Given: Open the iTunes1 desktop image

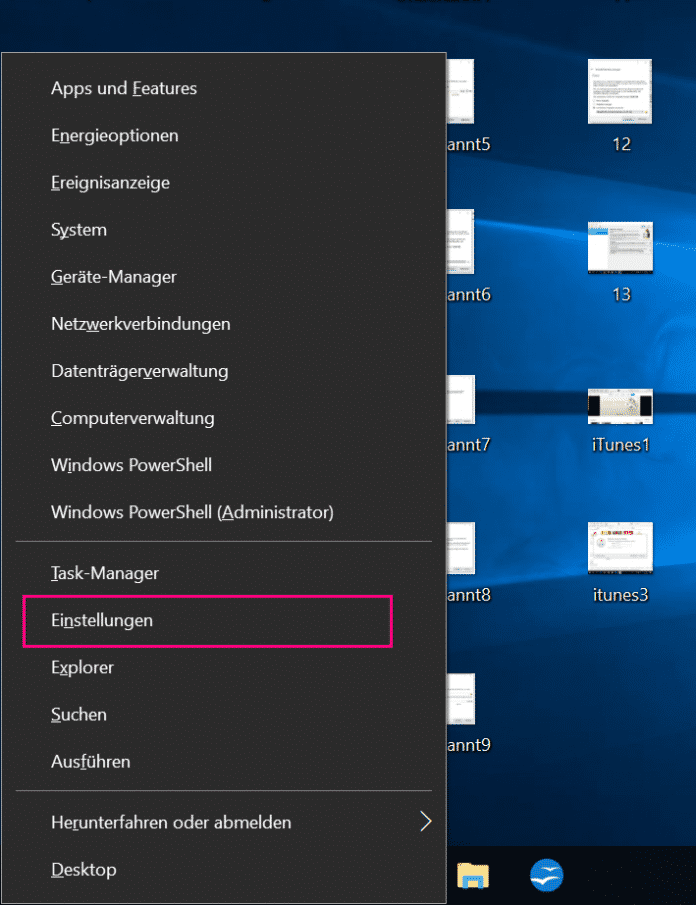Looking at the screenshot, I should coord(620,406).
